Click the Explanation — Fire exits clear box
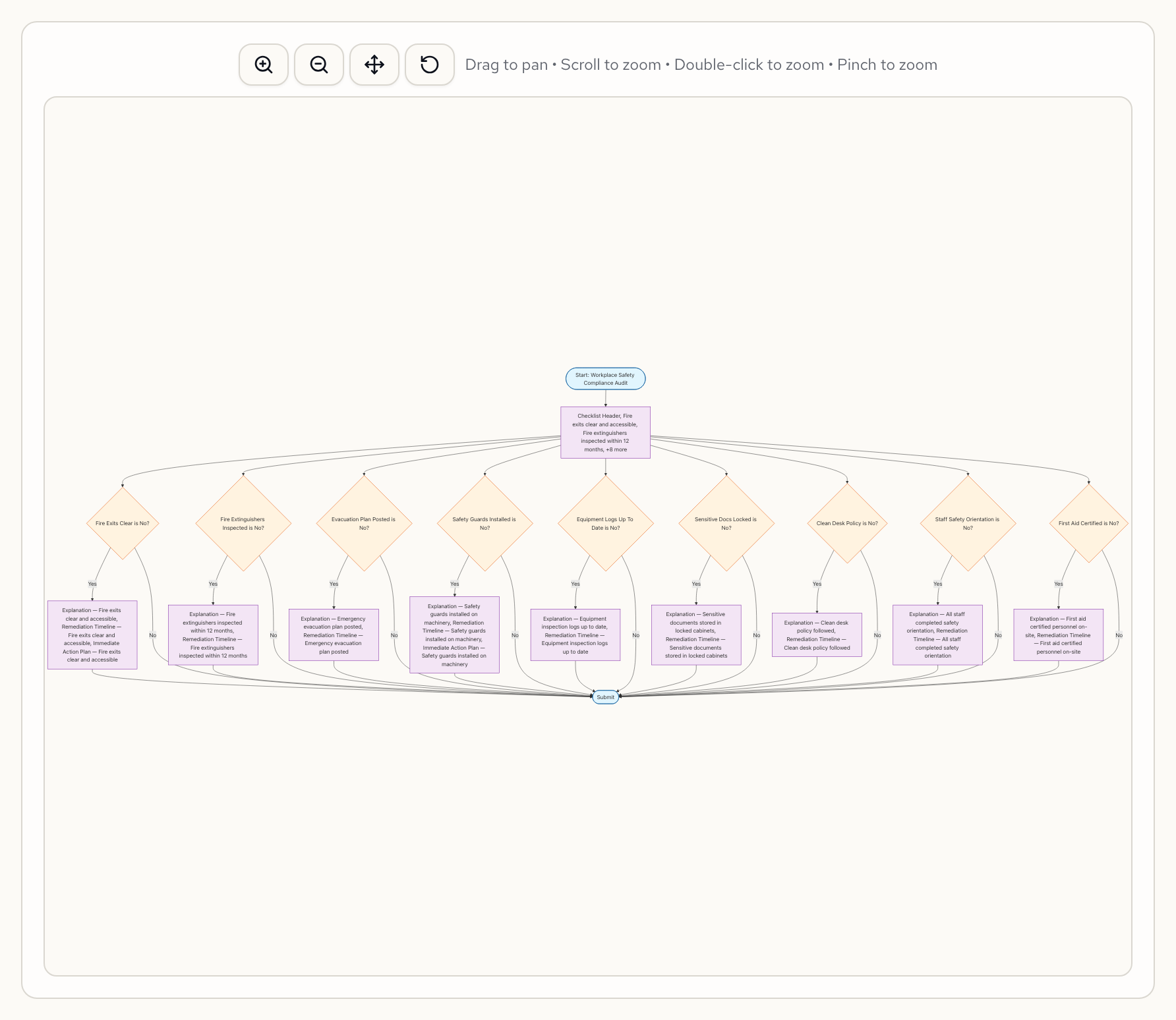Image resolution: width=1176 pixels, height=1020 pixels. pos(92,635)
